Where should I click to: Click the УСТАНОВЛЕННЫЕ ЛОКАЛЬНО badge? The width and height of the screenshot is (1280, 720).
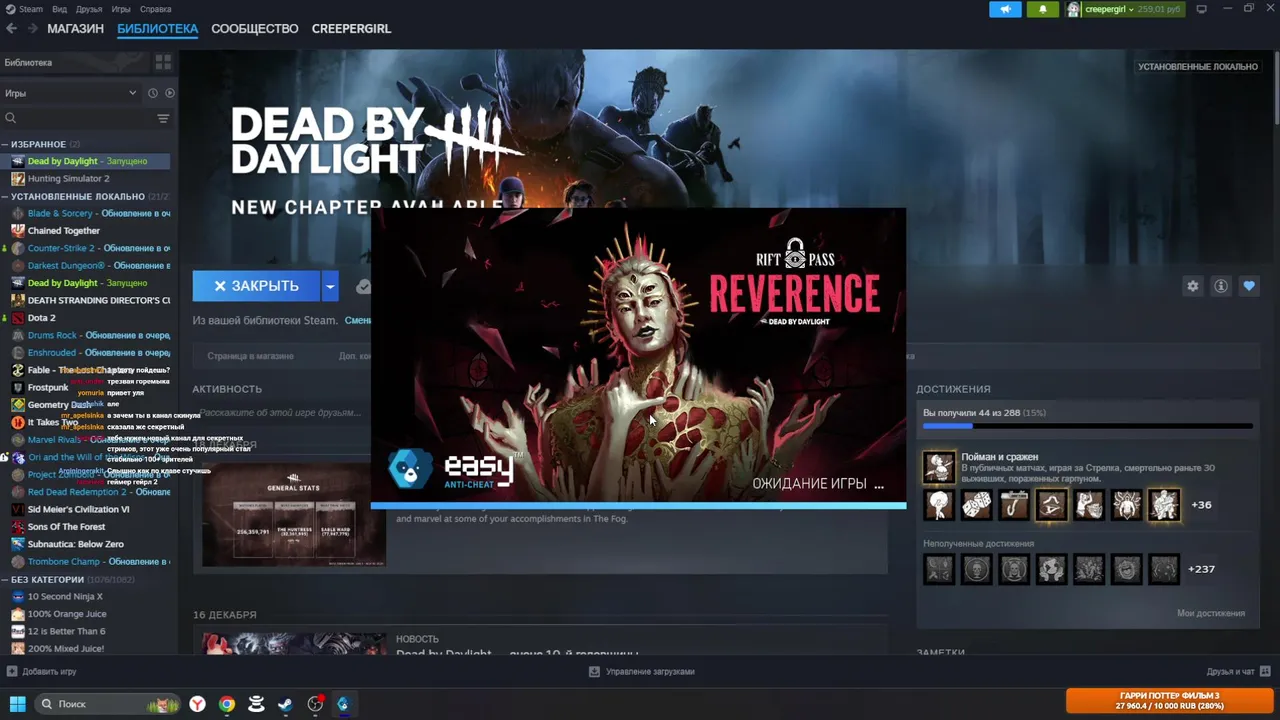pyautogui.click(x=1197, y=67)
